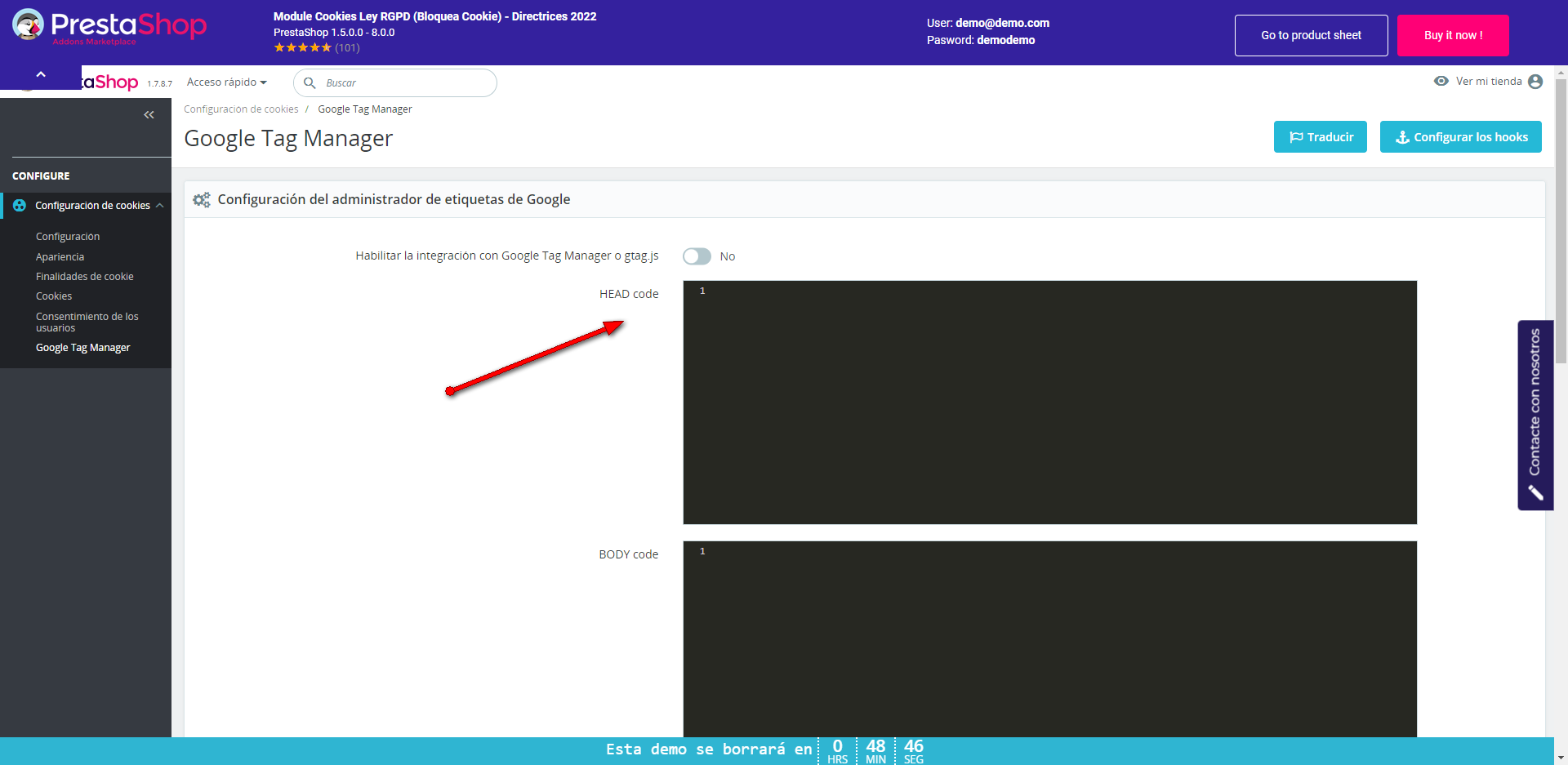The width and height of the screenshot is (1568, 765).
Task: Click the scrollbar up arrow
Action: click(x=1561, y=72)
